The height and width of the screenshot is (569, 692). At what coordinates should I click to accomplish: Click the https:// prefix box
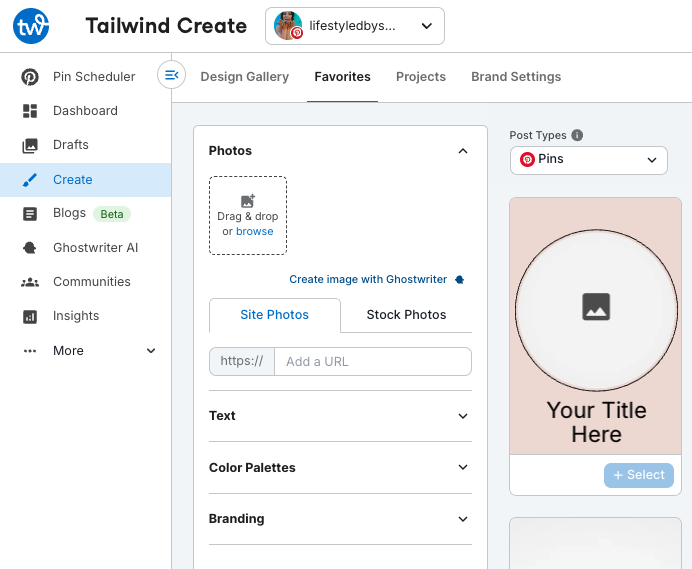242,362
